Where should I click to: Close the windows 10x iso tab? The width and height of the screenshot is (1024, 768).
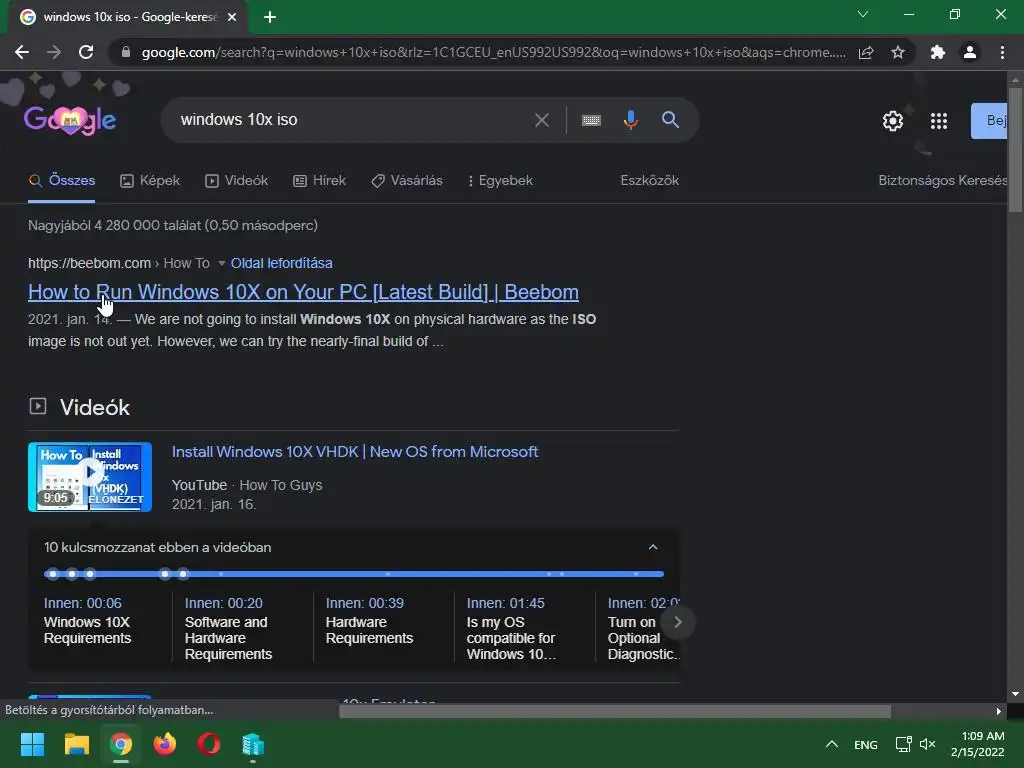232,17
